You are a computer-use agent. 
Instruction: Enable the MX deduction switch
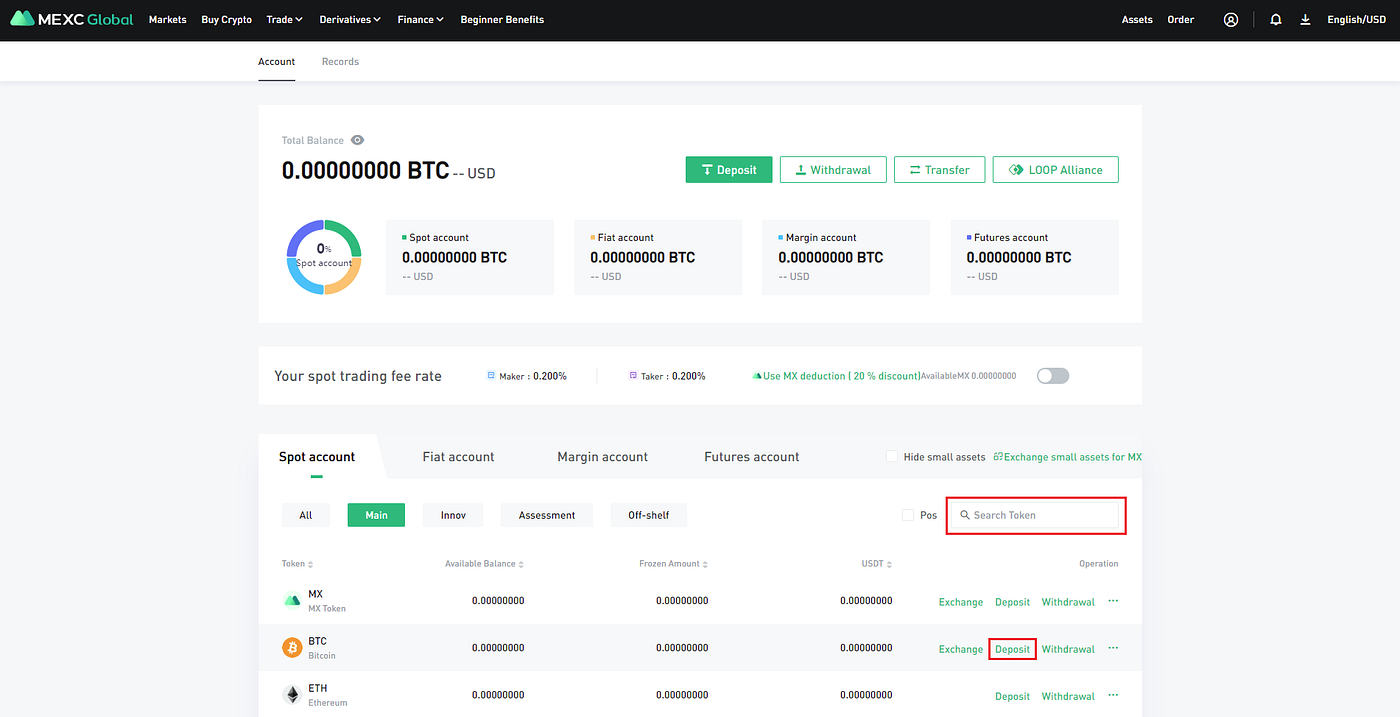point(1053,376)
